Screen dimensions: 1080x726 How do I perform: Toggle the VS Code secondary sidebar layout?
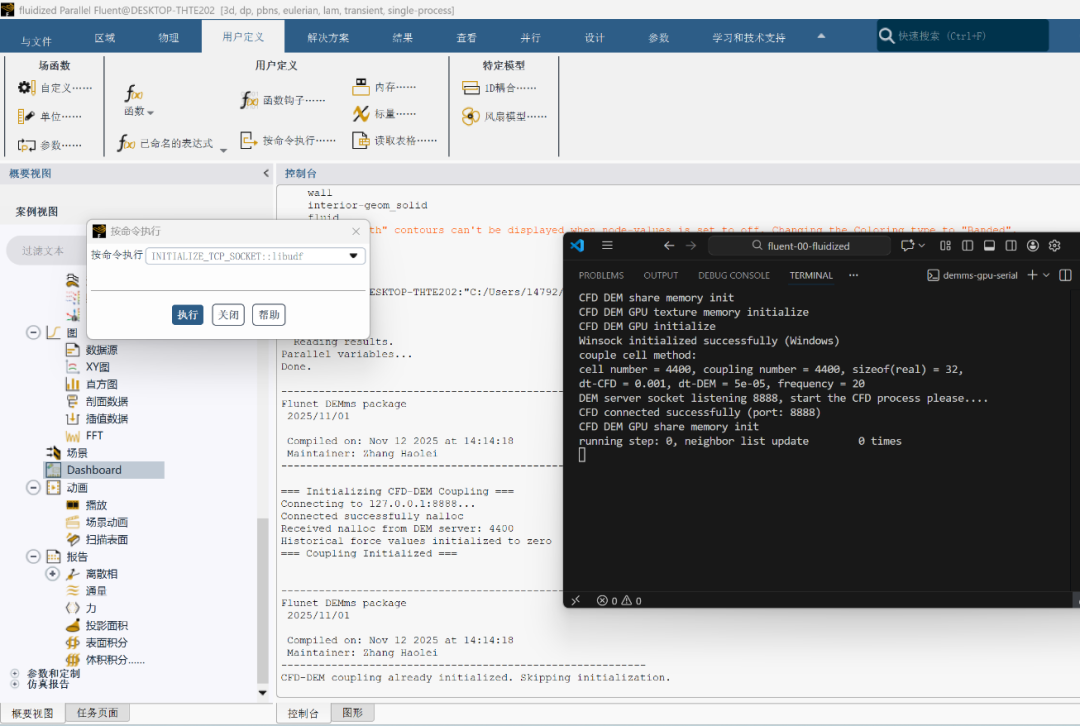[1011, 246]
